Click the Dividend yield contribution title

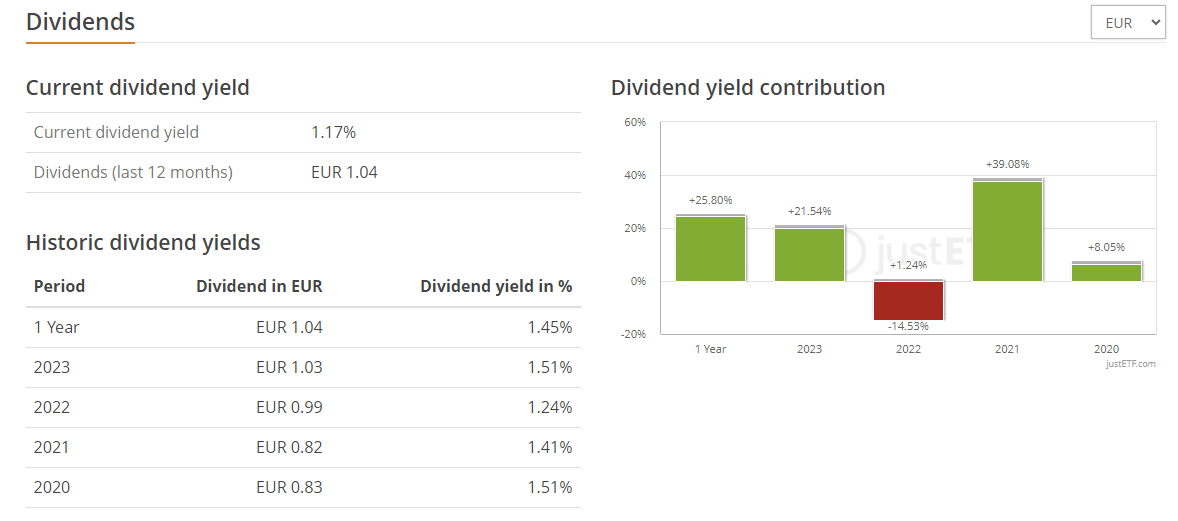[x=748, y=87]
